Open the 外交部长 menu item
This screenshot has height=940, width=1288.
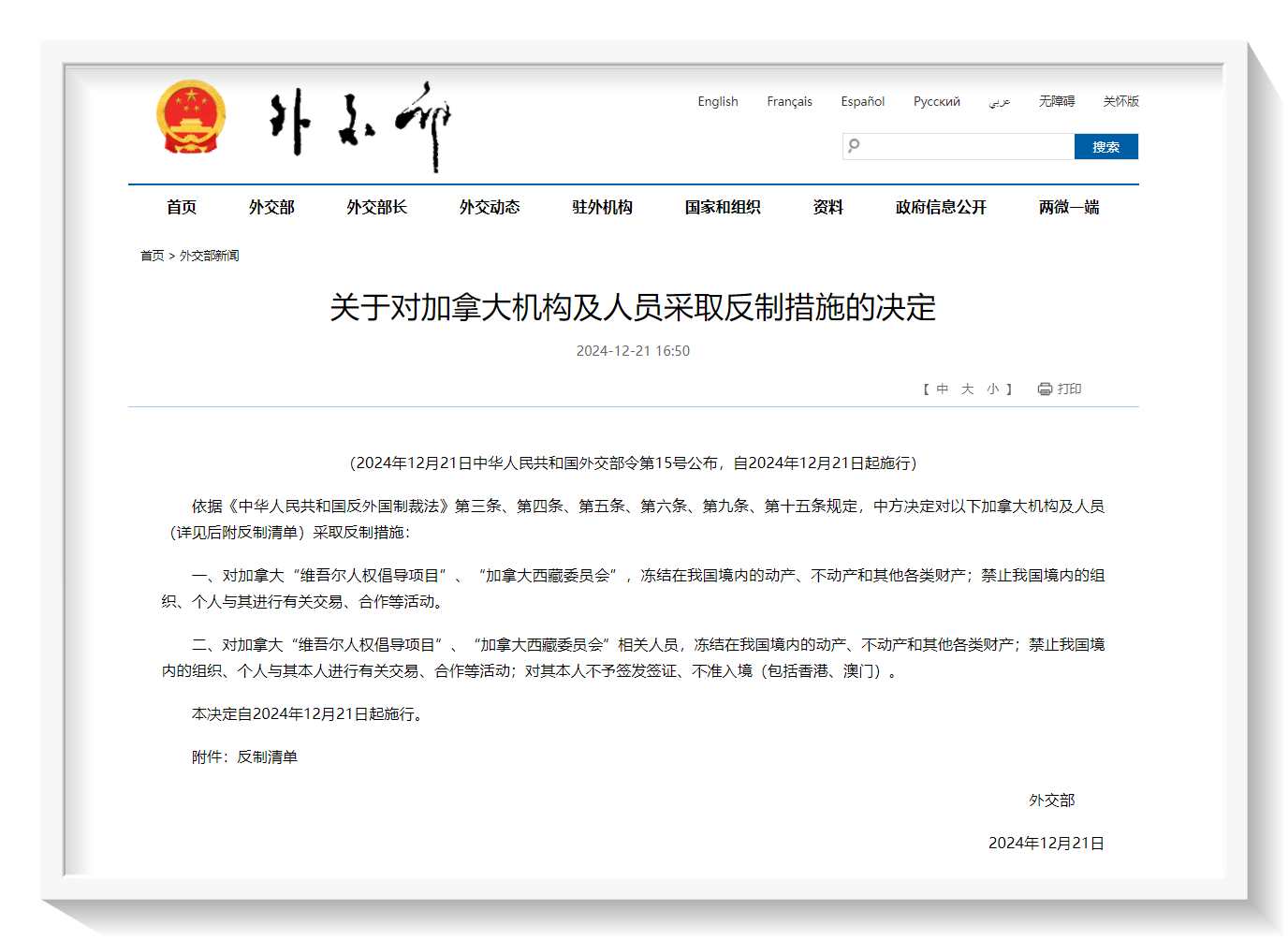376,208
